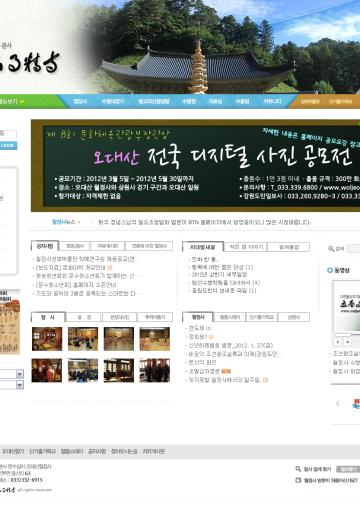This screenshot has width=360, height=515.
Task: Click the blue login button in sidebar
Action: point(8,146)
